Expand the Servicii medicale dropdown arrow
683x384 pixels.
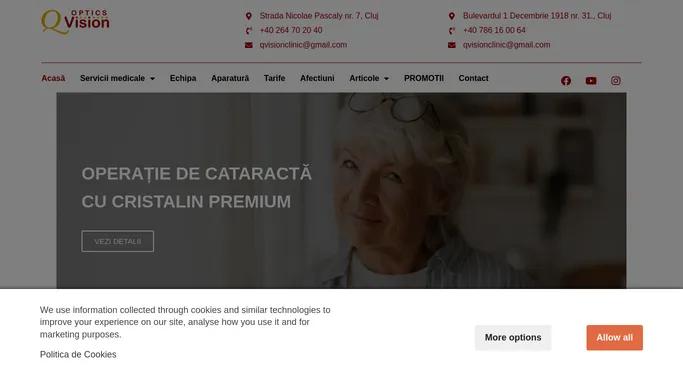pyautogui.click(x=152, y=79)
